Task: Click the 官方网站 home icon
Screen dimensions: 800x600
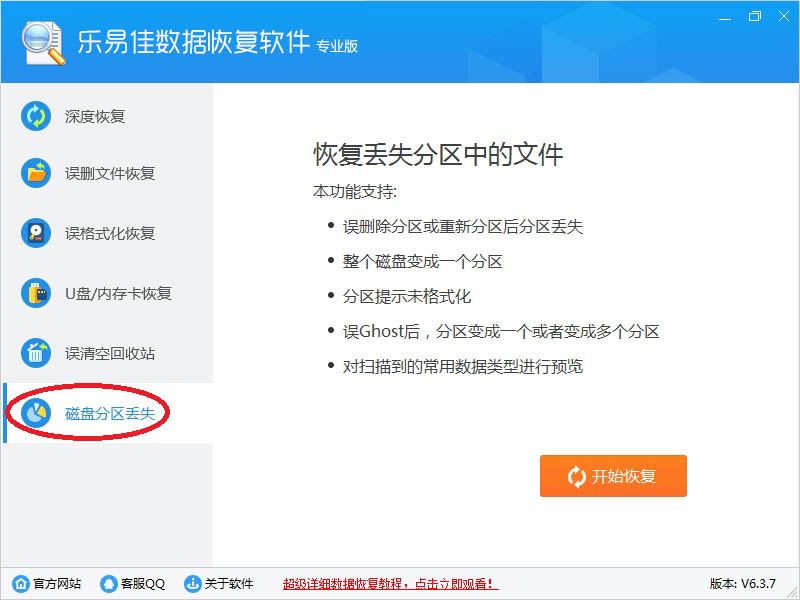Action: pyautogui.click(x=21, y=583)
